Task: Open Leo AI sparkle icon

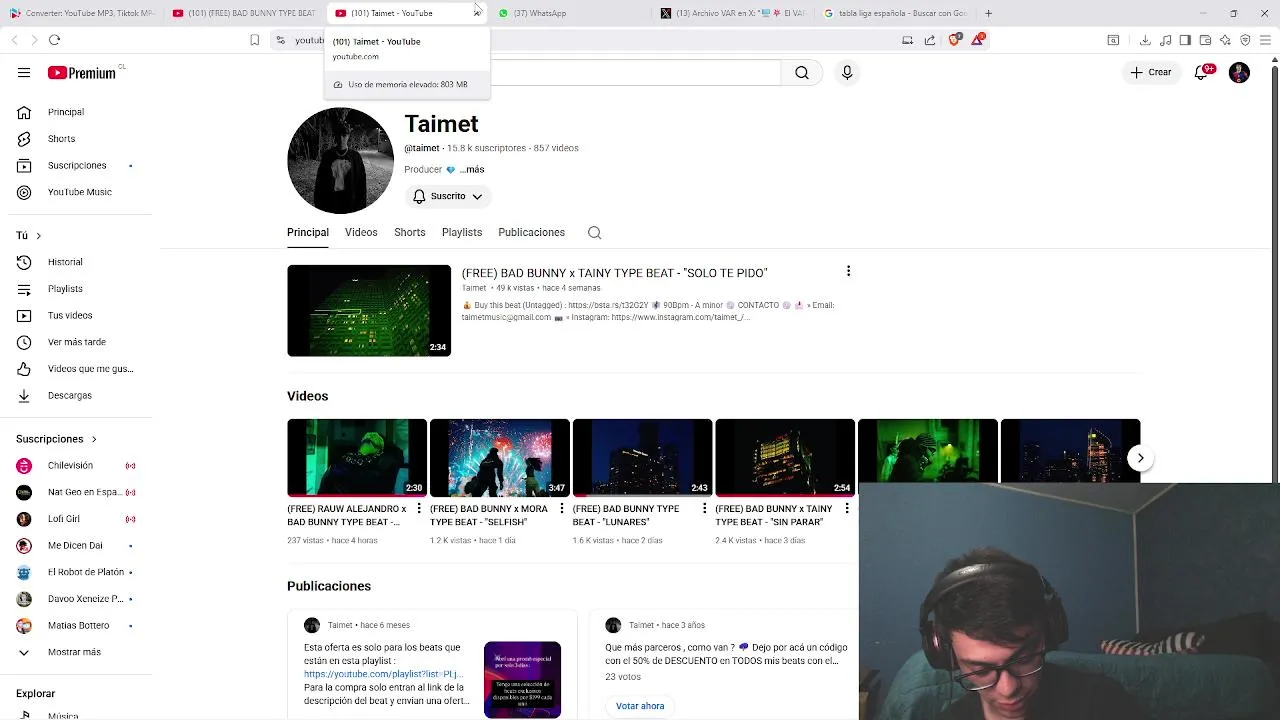Action: coord(1225,40)
